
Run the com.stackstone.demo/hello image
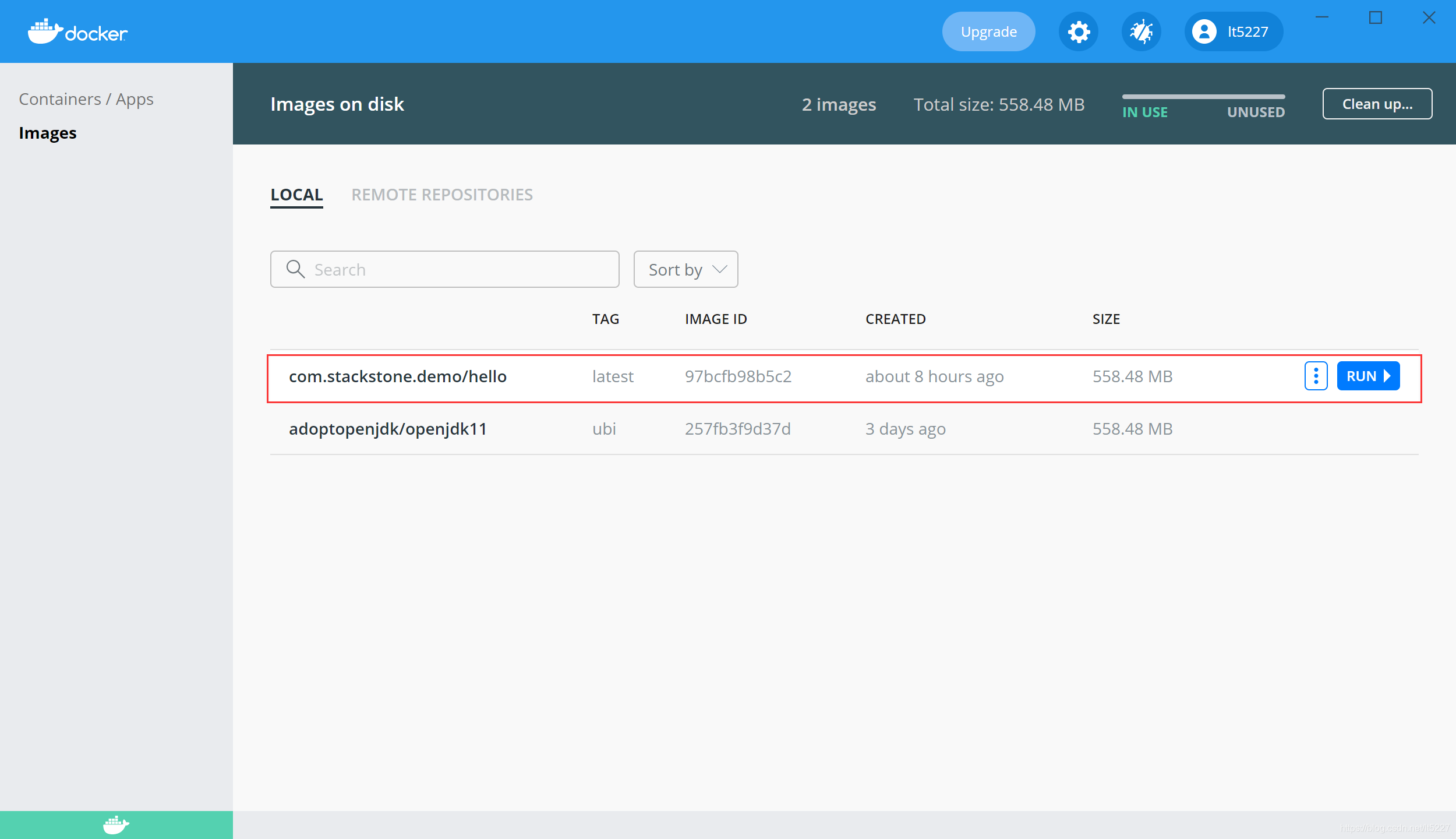(1368, 376)
